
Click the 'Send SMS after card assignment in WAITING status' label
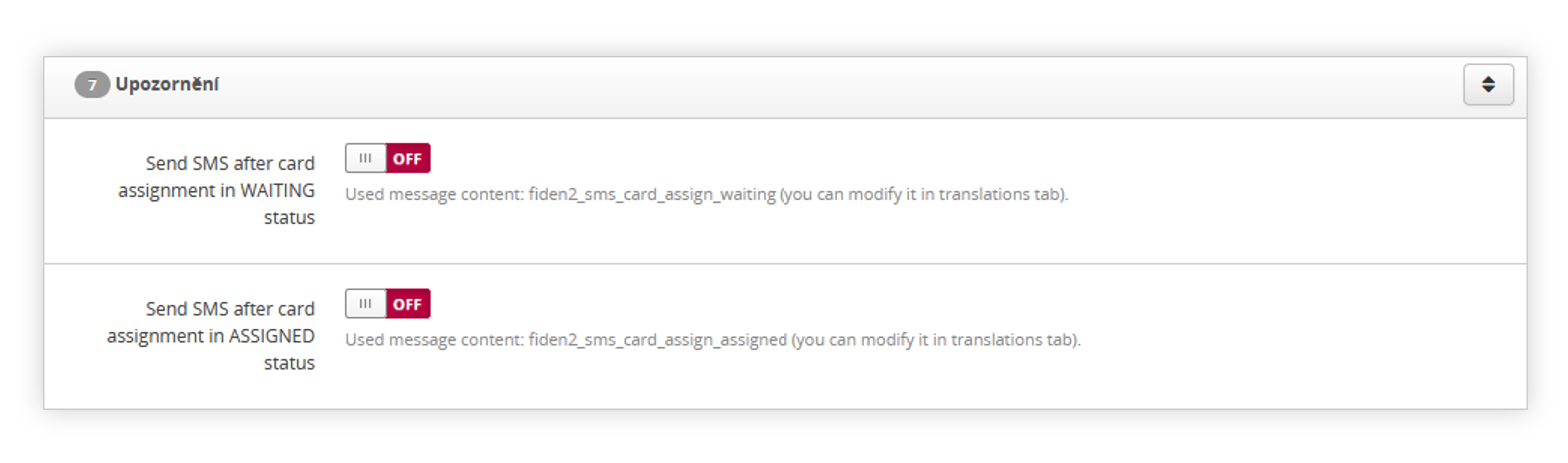[x=216, y=190]
